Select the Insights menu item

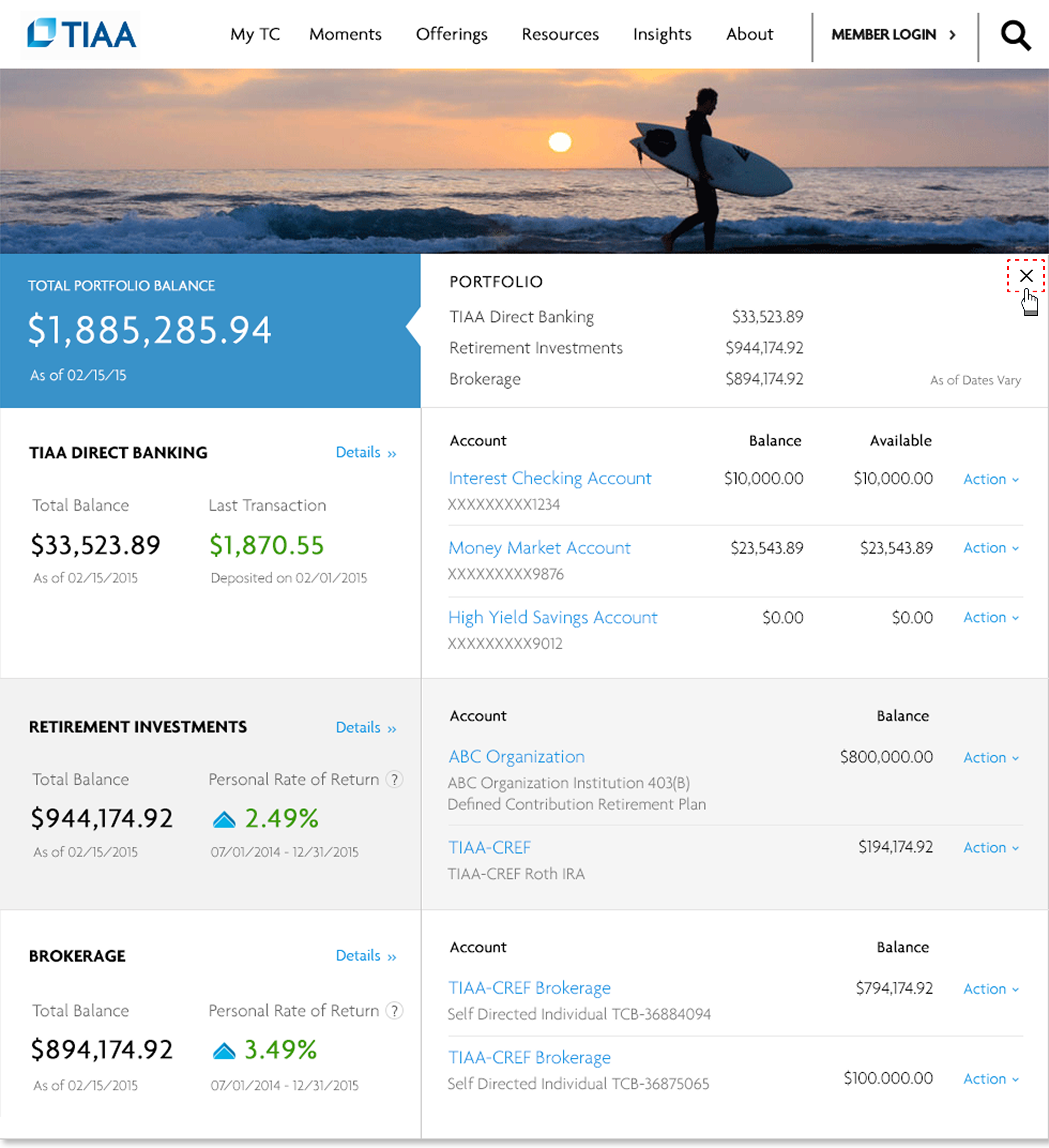(x=662, y=34)
